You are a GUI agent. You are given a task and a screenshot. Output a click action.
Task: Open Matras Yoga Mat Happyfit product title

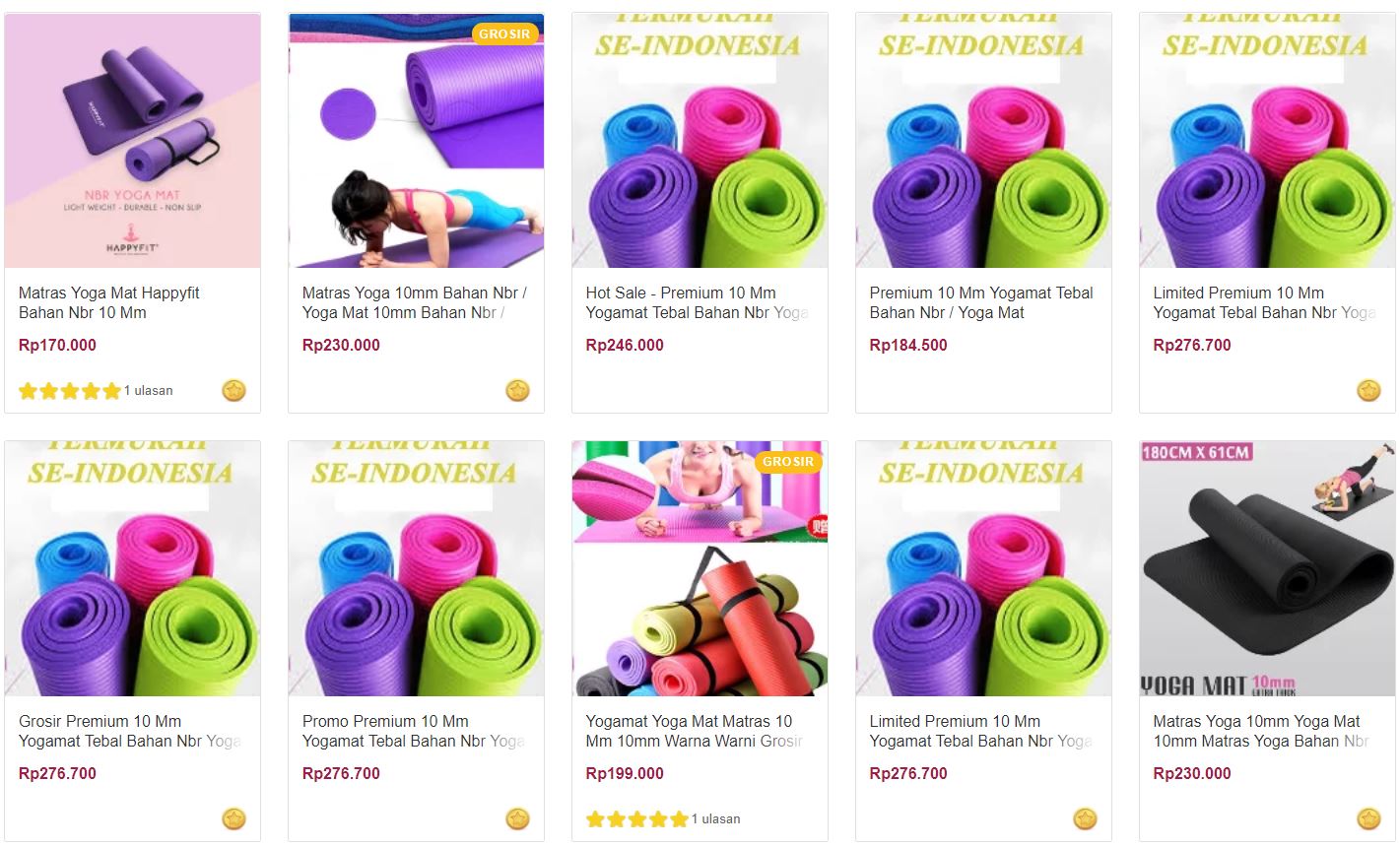point(109,302)
